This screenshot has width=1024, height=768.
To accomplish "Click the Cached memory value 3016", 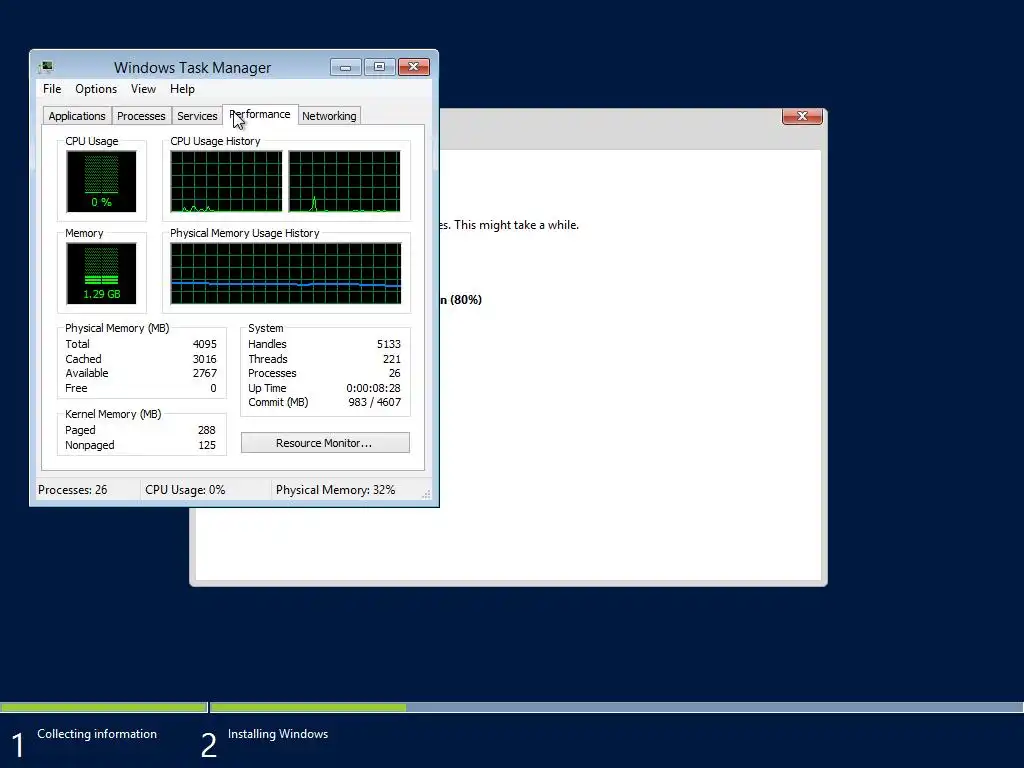I will tap(204, 359).
